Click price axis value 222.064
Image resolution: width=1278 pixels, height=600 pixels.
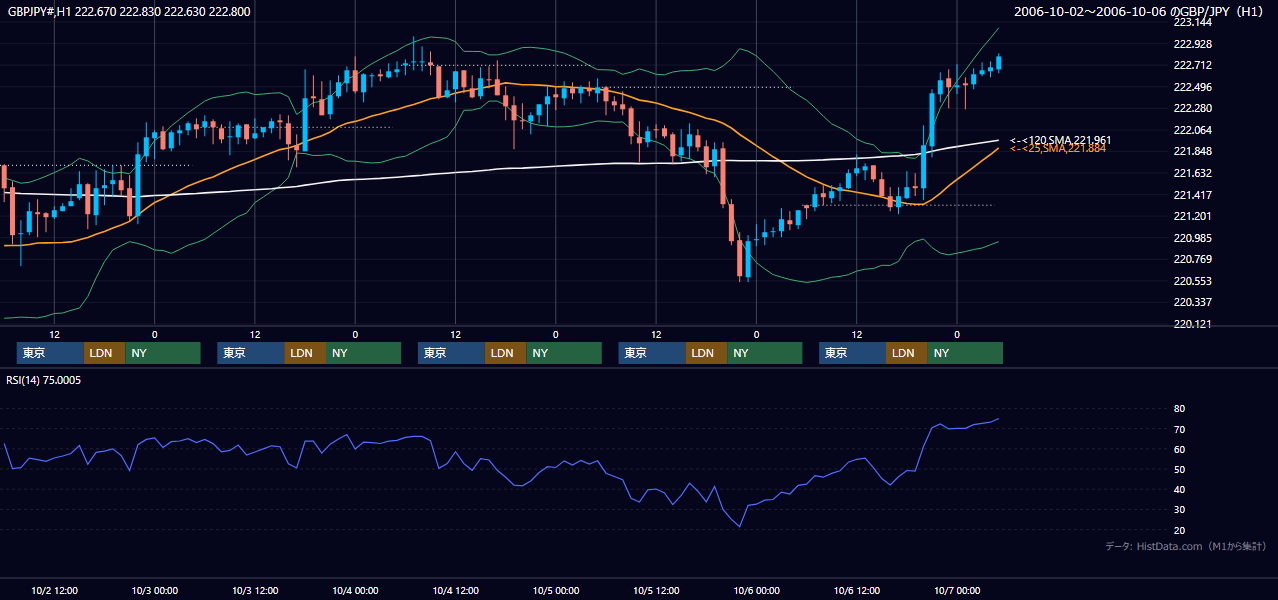(1192, 130)
